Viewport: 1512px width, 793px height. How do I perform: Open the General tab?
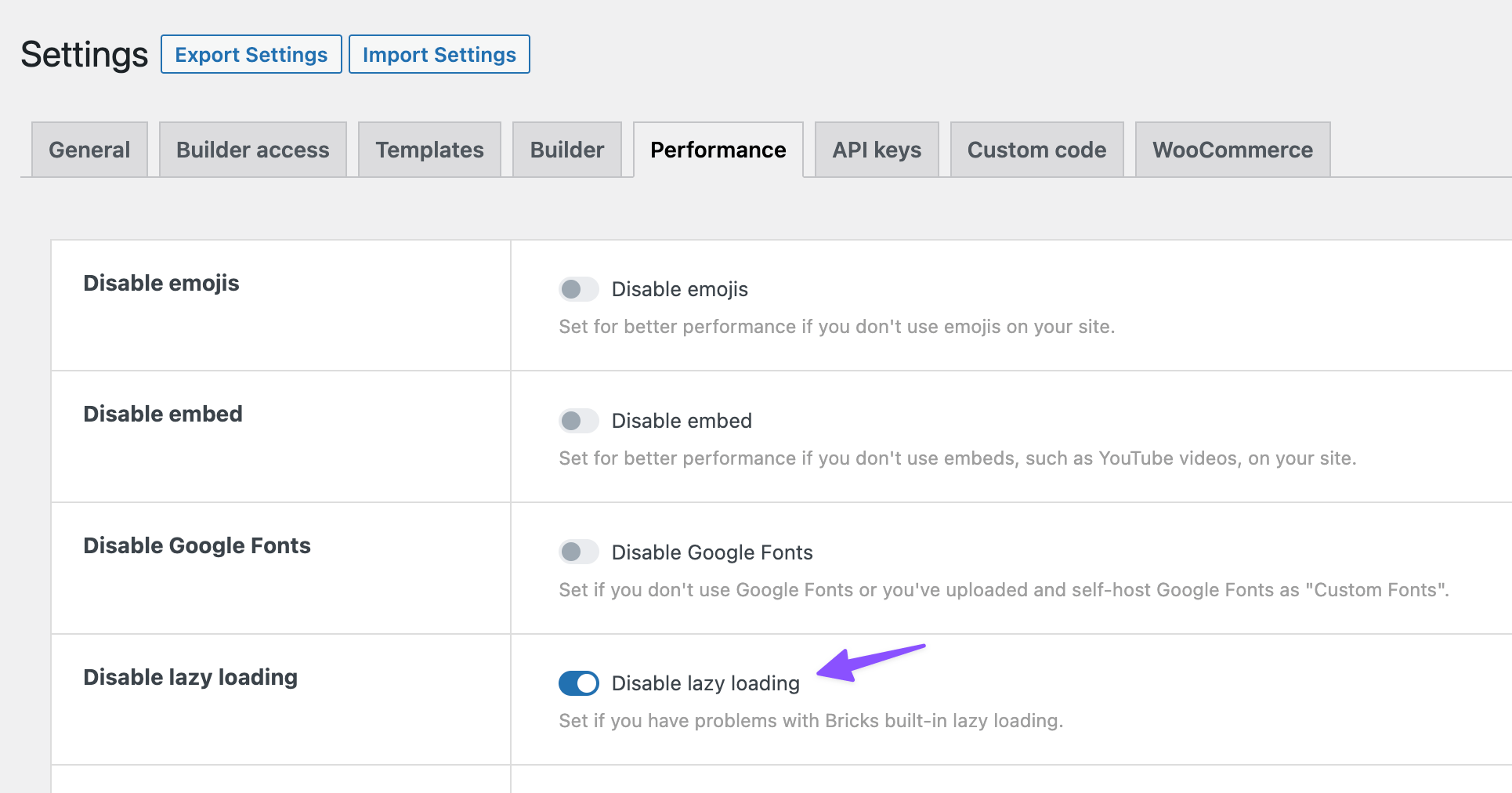[x=89, y=150]
